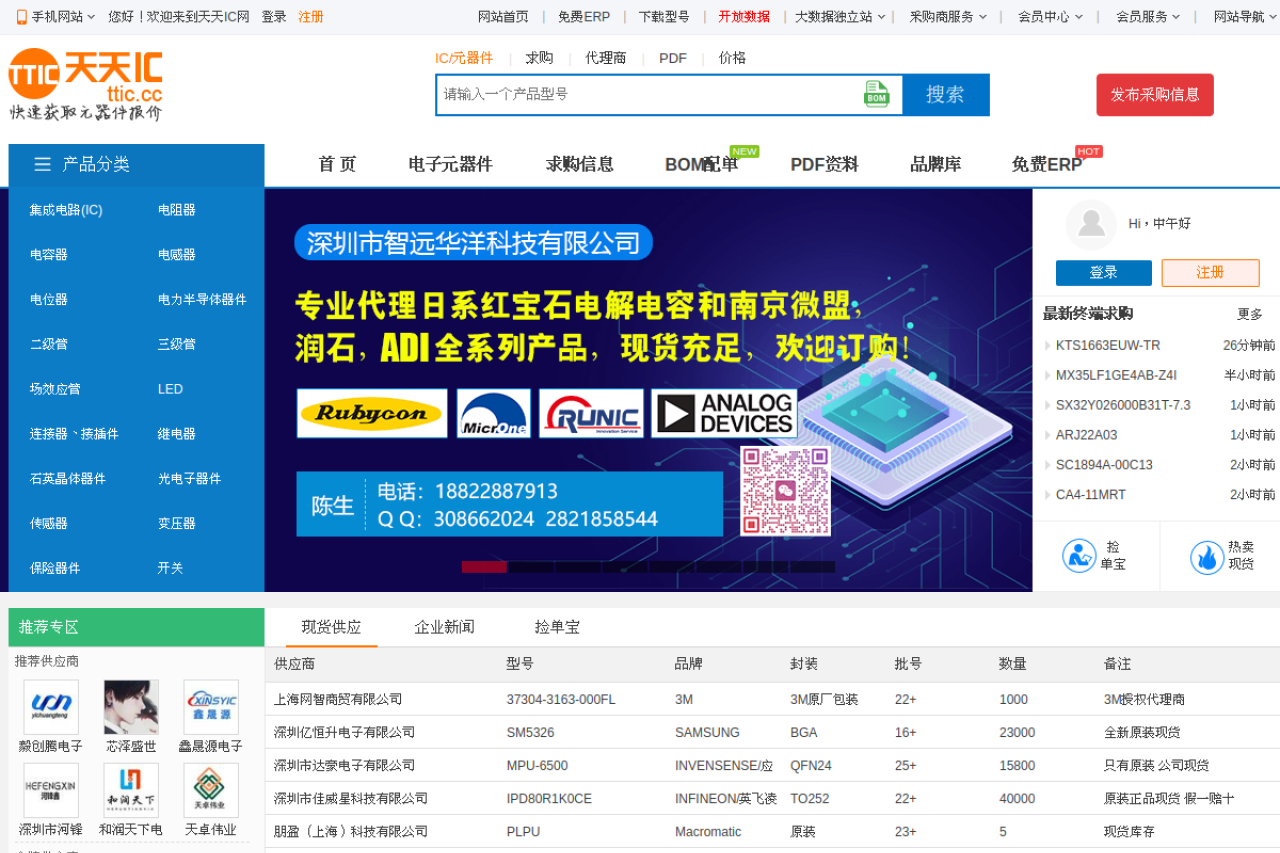The image size is (1280, 853).
Task: Select the 代理商 search type tab
Action: [x=605, y=58]
